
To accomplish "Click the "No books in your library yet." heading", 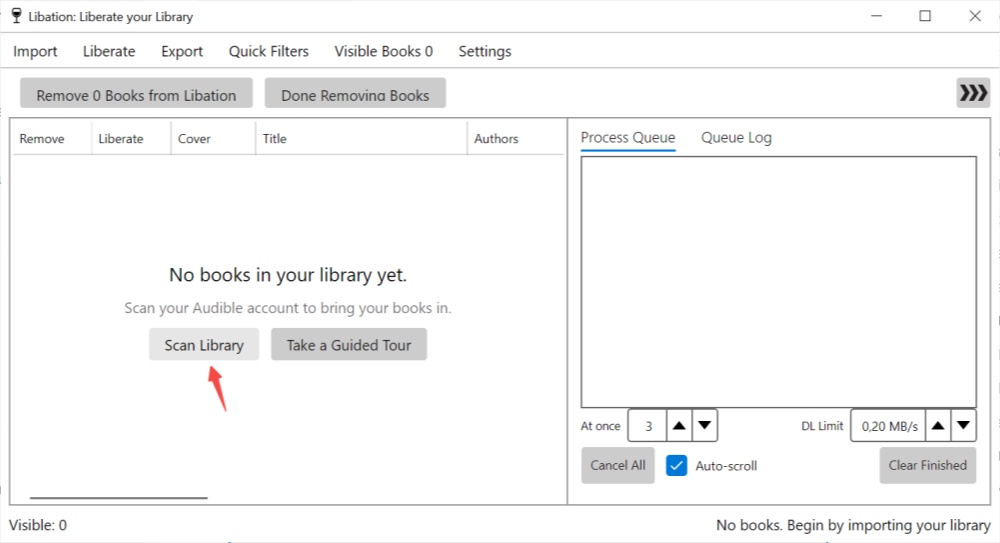I will pyautogui.click(x=288, y=275).
